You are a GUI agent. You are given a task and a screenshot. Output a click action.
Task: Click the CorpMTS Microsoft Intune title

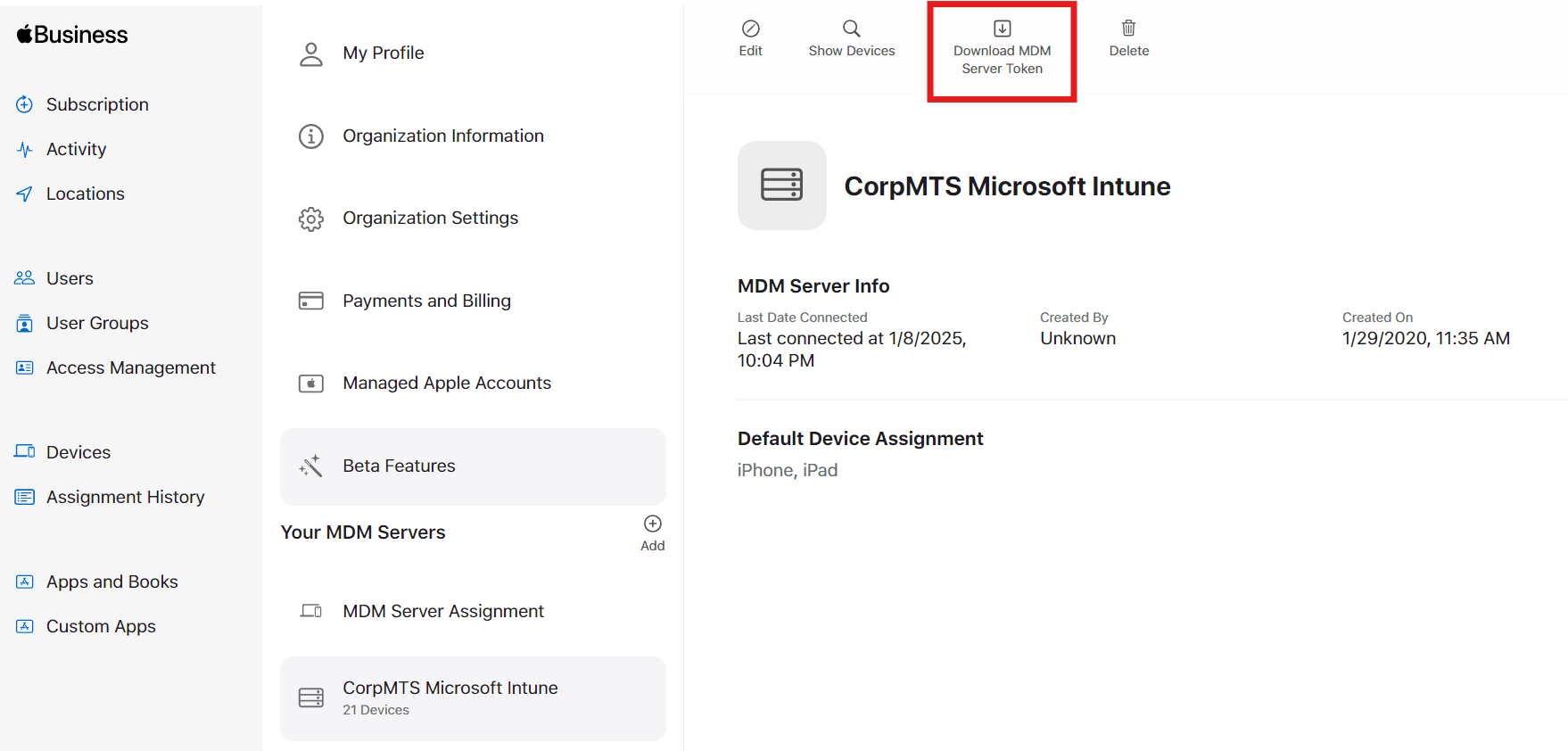coord(1007,186)
